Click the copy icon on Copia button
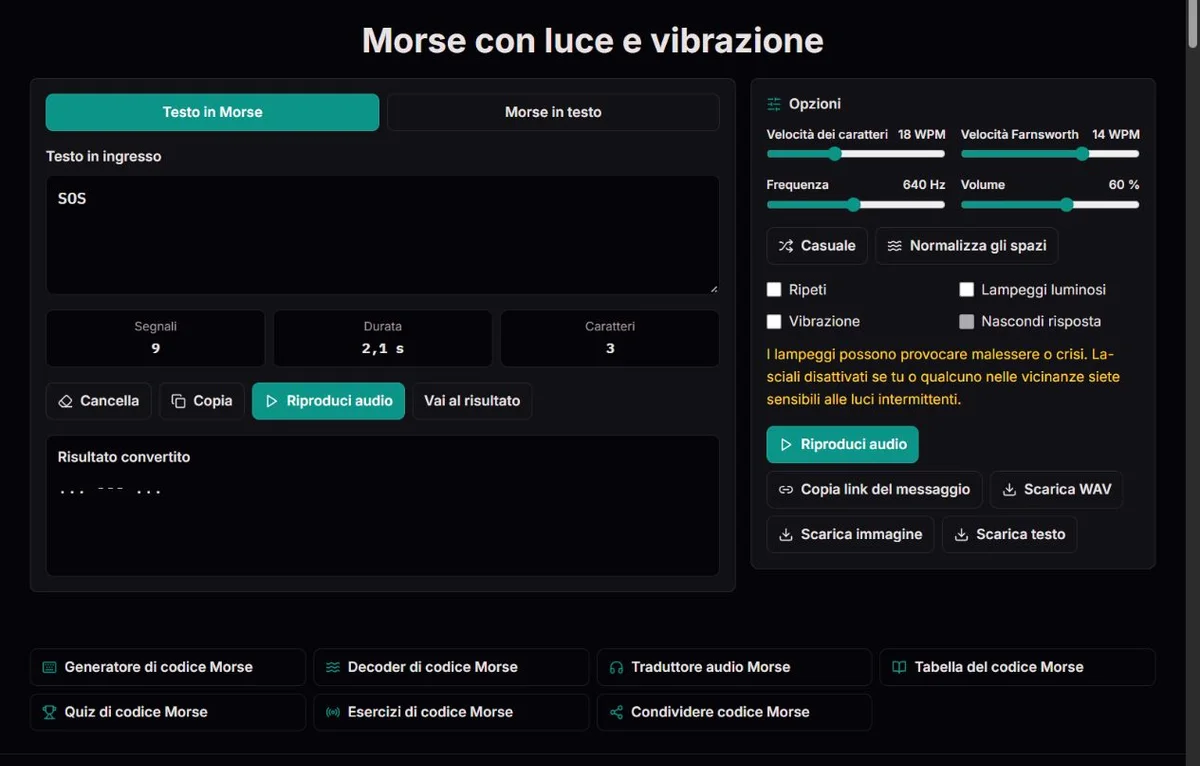The height and width of the screenshot is (766, 1200). coord(179,401)
